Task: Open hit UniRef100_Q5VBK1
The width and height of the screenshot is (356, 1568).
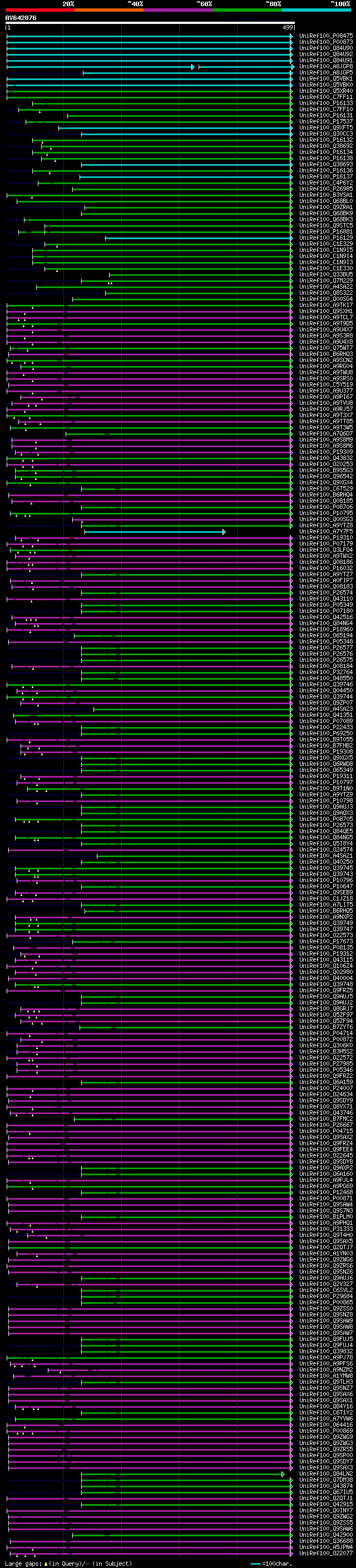Action: pos(326,78)
